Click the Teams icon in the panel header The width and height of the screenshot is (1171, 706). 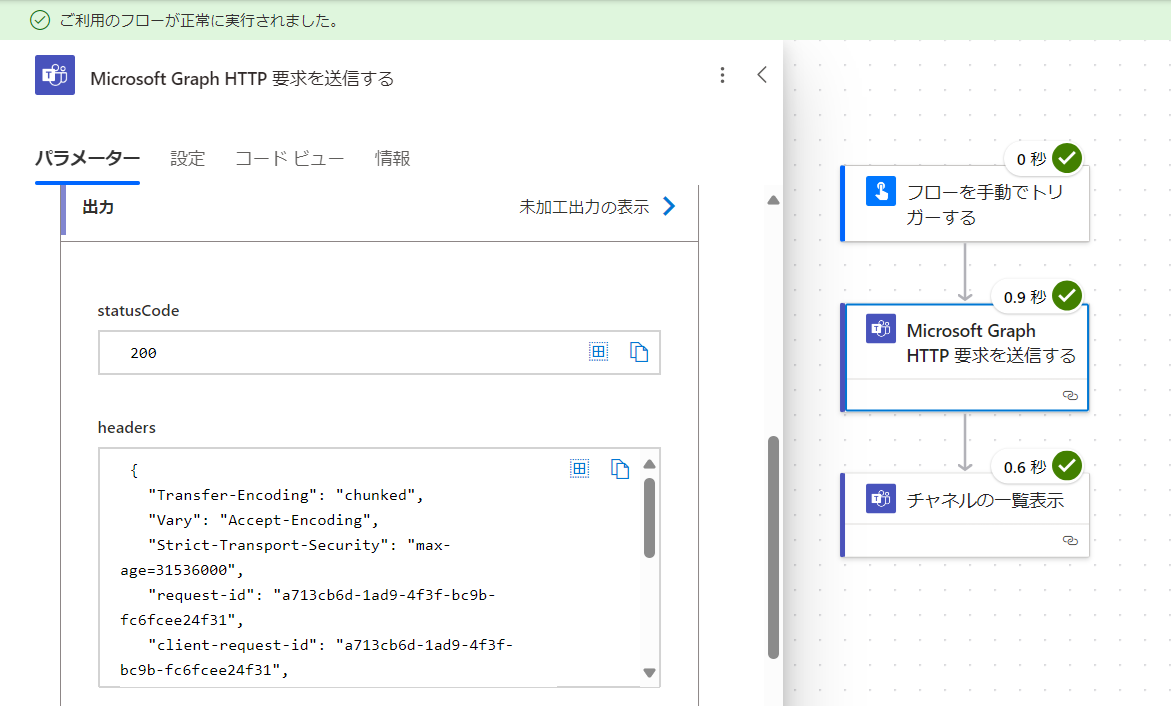tap(55, 75)
